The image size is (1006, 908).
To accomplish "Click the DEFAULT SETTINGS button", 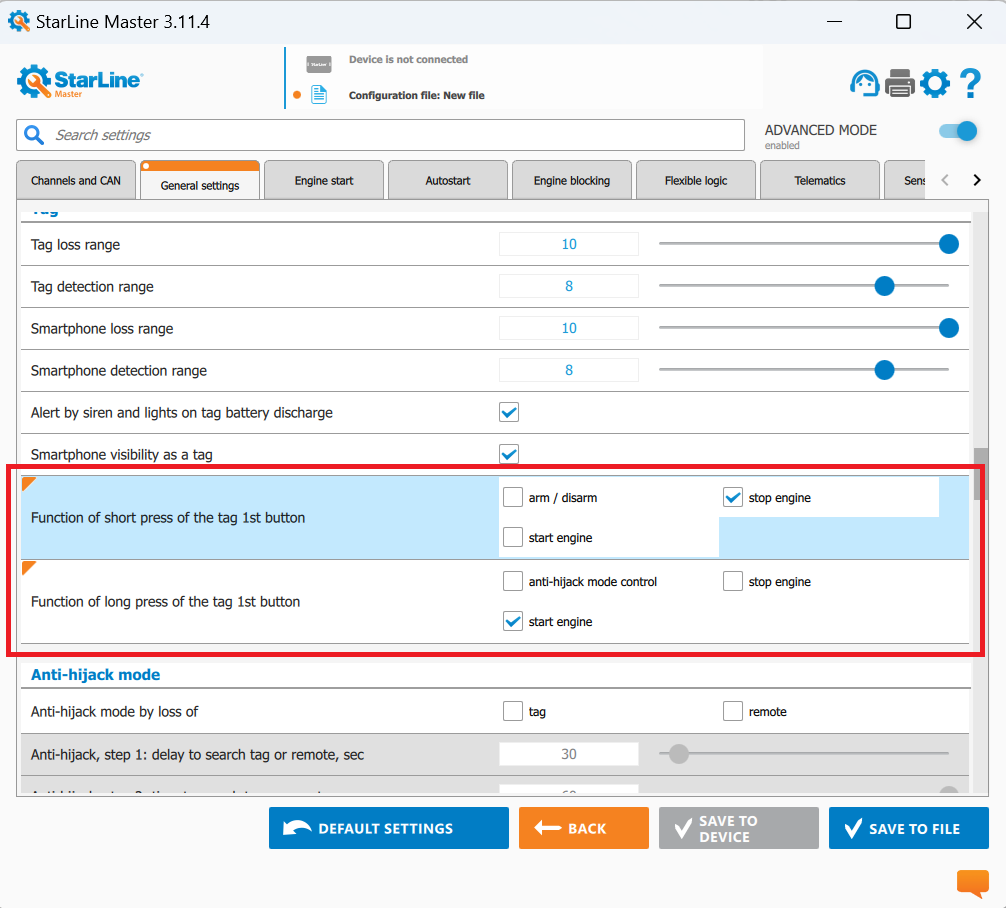I will coord(389,828).
